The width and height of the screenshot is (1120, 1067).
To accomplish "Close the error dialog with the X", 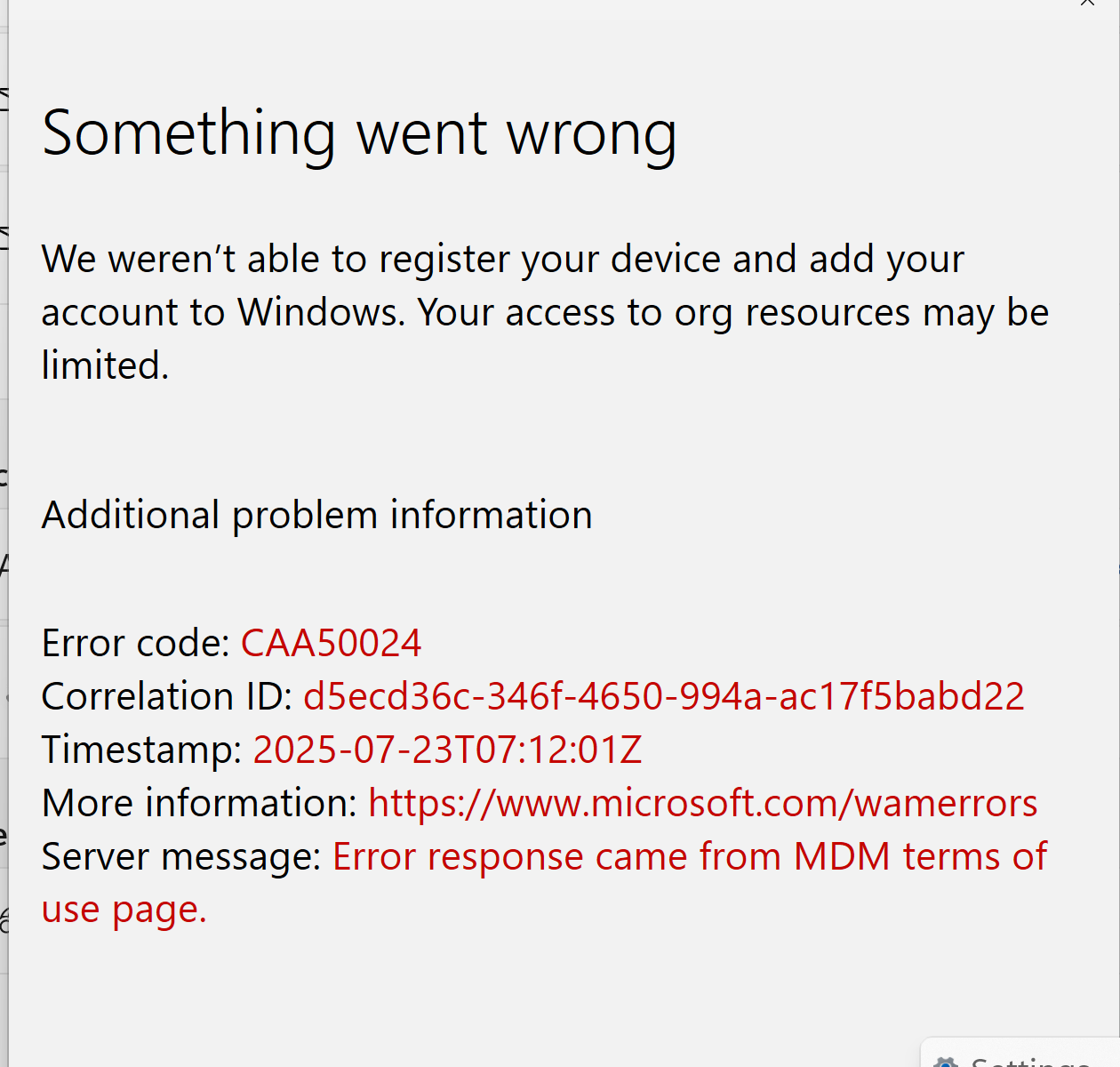I will pyautogui.click(x=1087, y=4).
